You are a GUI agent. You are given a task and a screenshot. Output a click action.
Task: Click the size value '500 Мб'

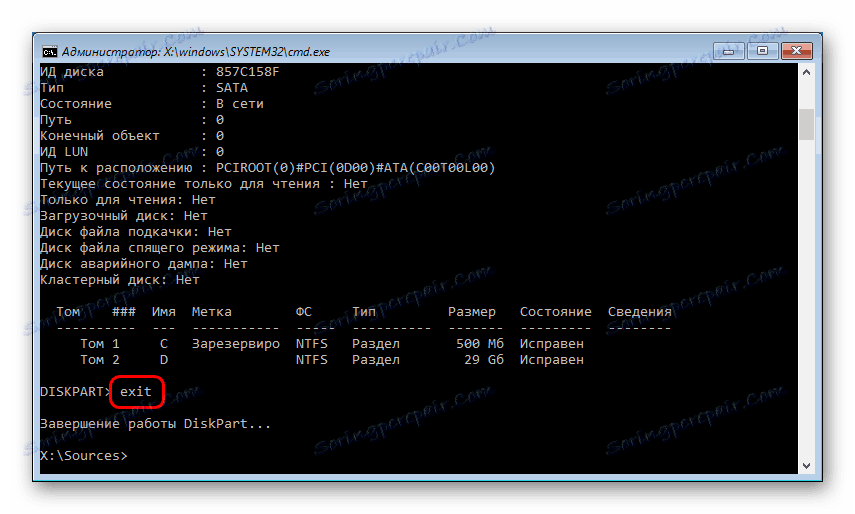[x=480, y=344]
